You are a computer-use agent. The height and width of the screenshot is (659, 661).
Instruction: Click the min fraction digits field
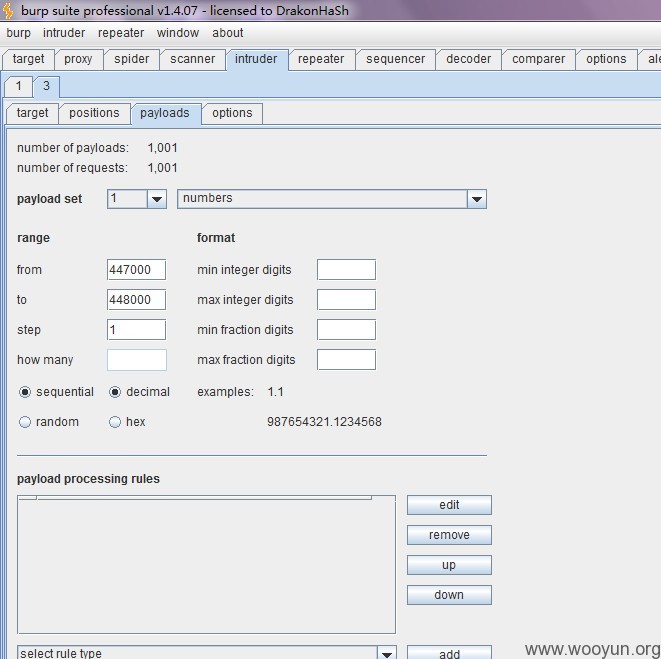tap(347, 330)
